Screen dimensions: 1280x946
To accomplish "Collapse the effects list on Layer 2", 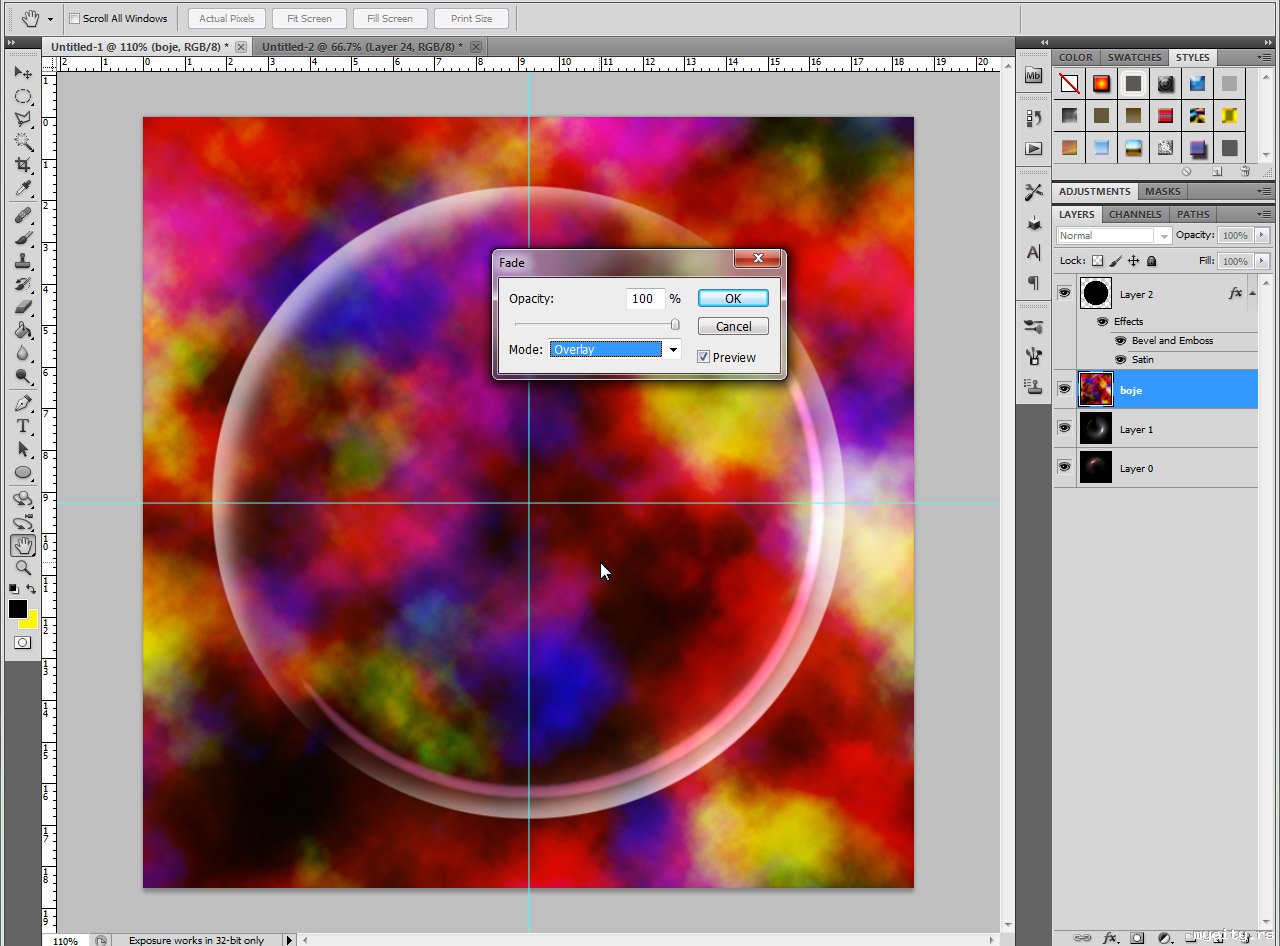I will pos(1252,293).
